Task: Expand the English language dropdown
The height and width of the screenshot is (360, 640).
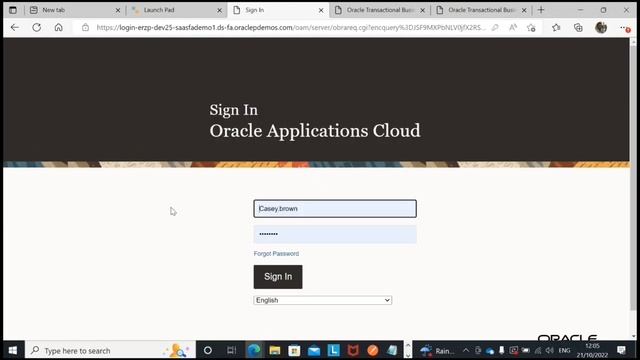Action: pyautogui.click(x=322, y=300)
